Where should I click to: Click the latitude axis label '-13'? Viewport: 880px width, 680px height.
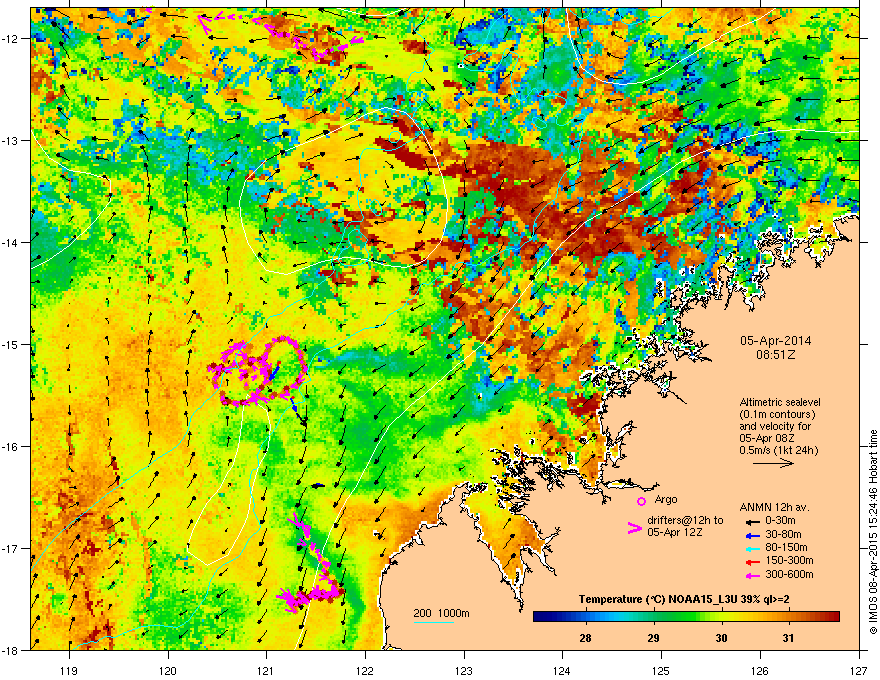pos(11,140)
